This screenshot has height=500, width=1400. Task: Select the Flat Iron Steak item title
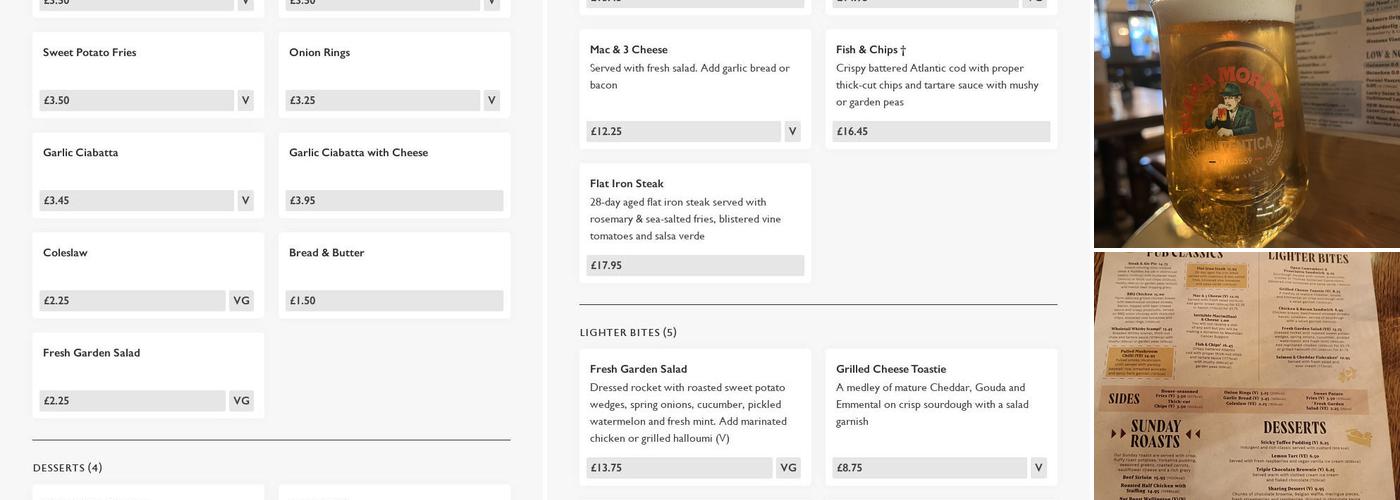pos(626,184)
